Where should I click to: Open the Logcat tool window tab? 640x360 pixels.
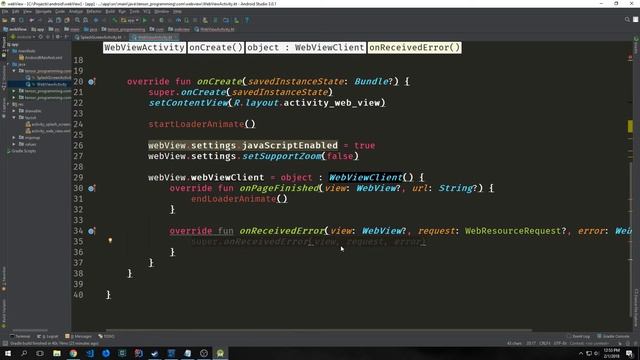(x=48, y=336)
